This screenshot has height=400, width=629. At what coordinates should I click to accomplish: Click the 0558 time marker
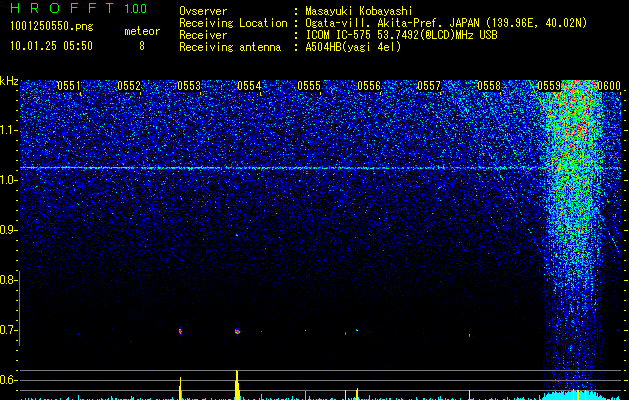tap(489, 86)
